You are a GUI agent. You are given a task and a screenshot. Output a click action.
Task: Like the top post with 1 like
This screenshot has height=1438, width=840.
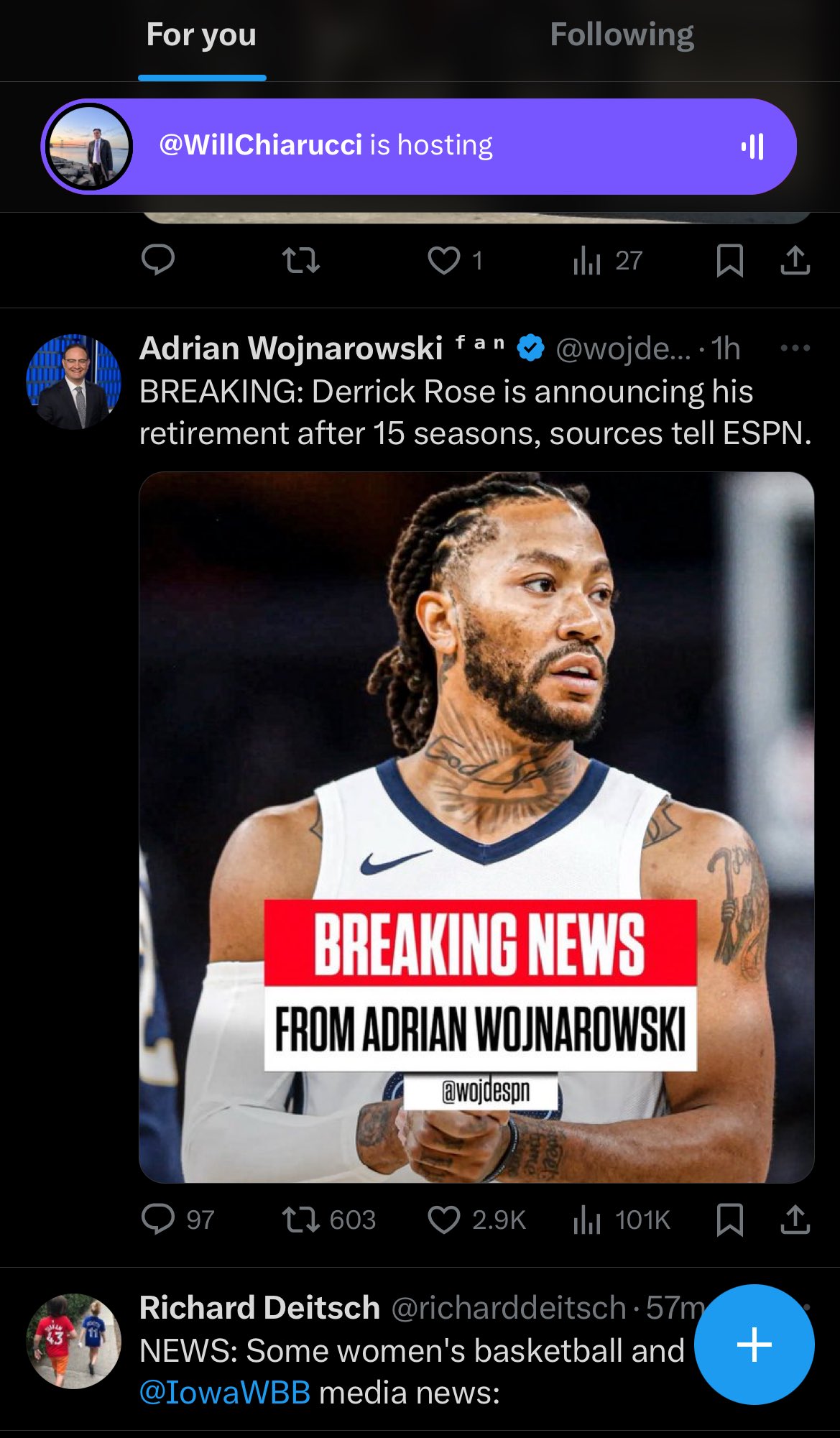click(x=455, y=260)
